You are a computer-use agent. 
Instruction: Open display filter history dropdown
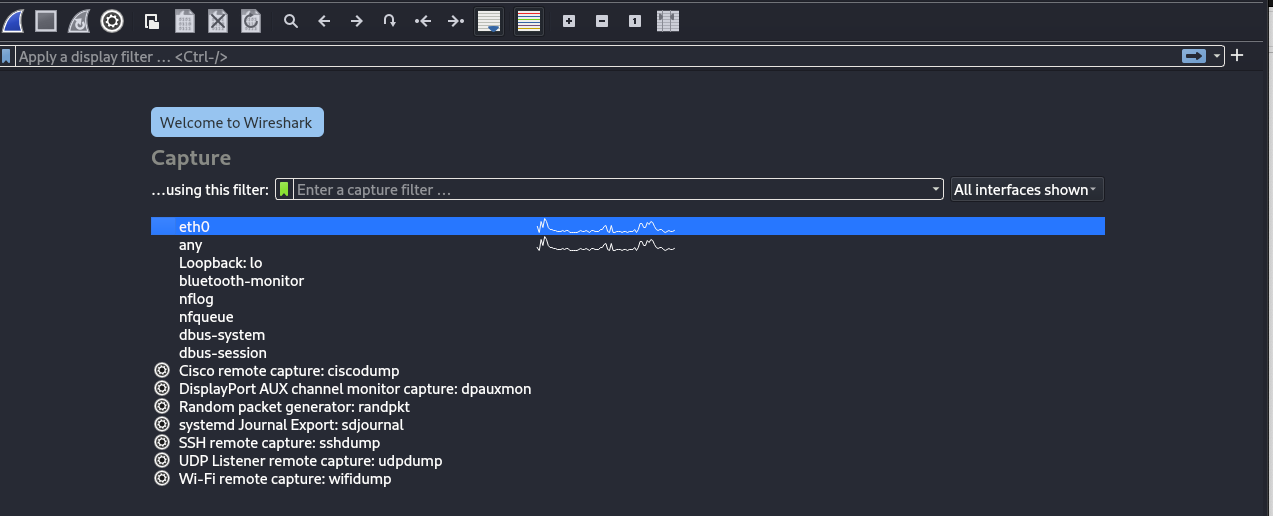pos(1217,57)
